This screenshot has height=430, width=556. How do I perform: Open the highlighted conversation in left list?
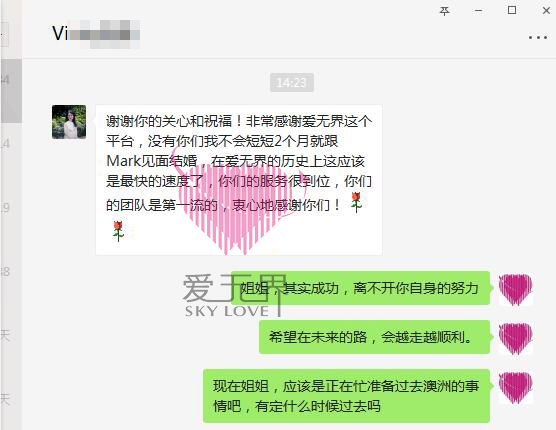11,91
